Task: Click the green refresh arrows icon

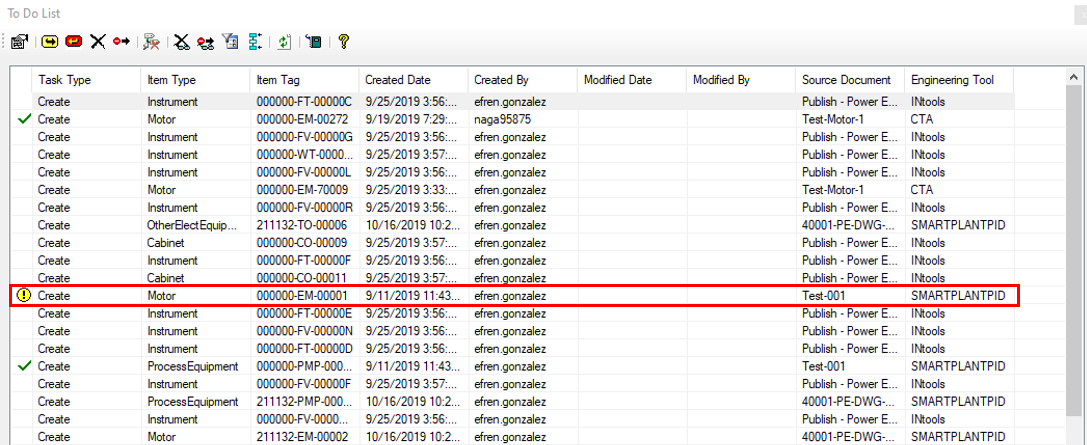Action: pyautogui.click(x=284, y=41)
